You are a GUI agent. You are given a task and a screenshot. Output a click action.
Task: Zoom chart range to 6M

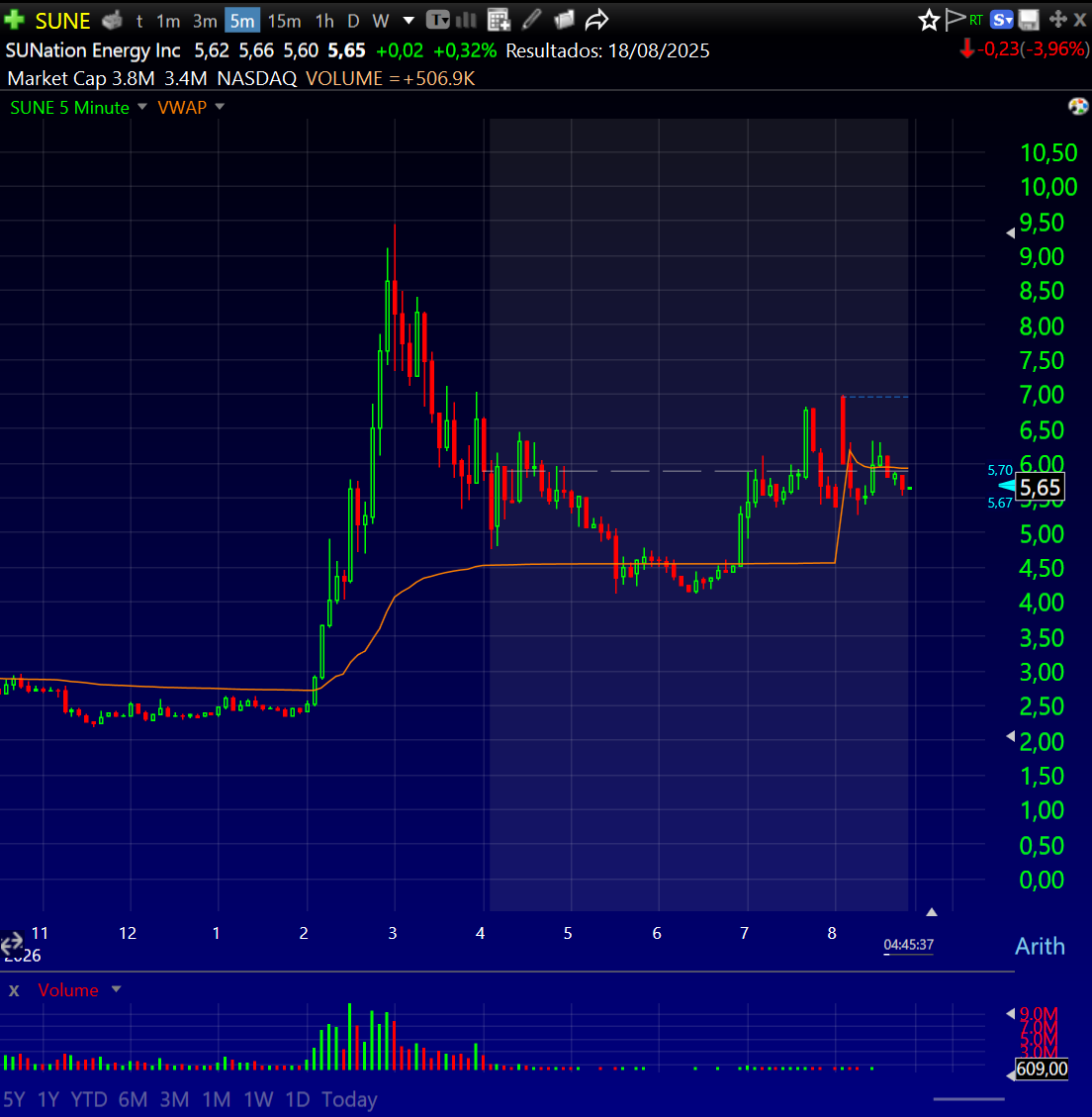(133, 1099)
